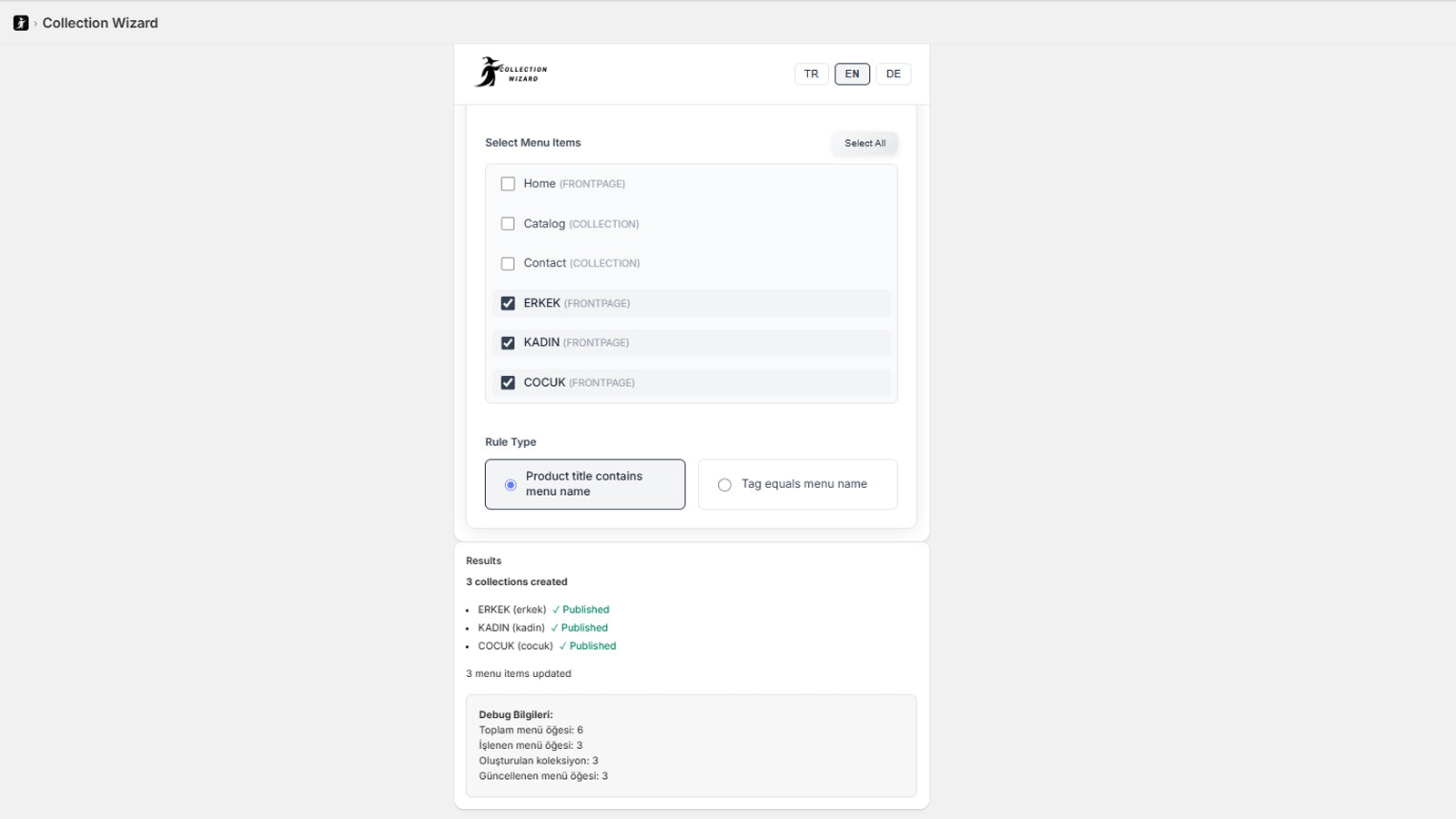Open the Collection Wizard breadcrumb

[99, 23]
